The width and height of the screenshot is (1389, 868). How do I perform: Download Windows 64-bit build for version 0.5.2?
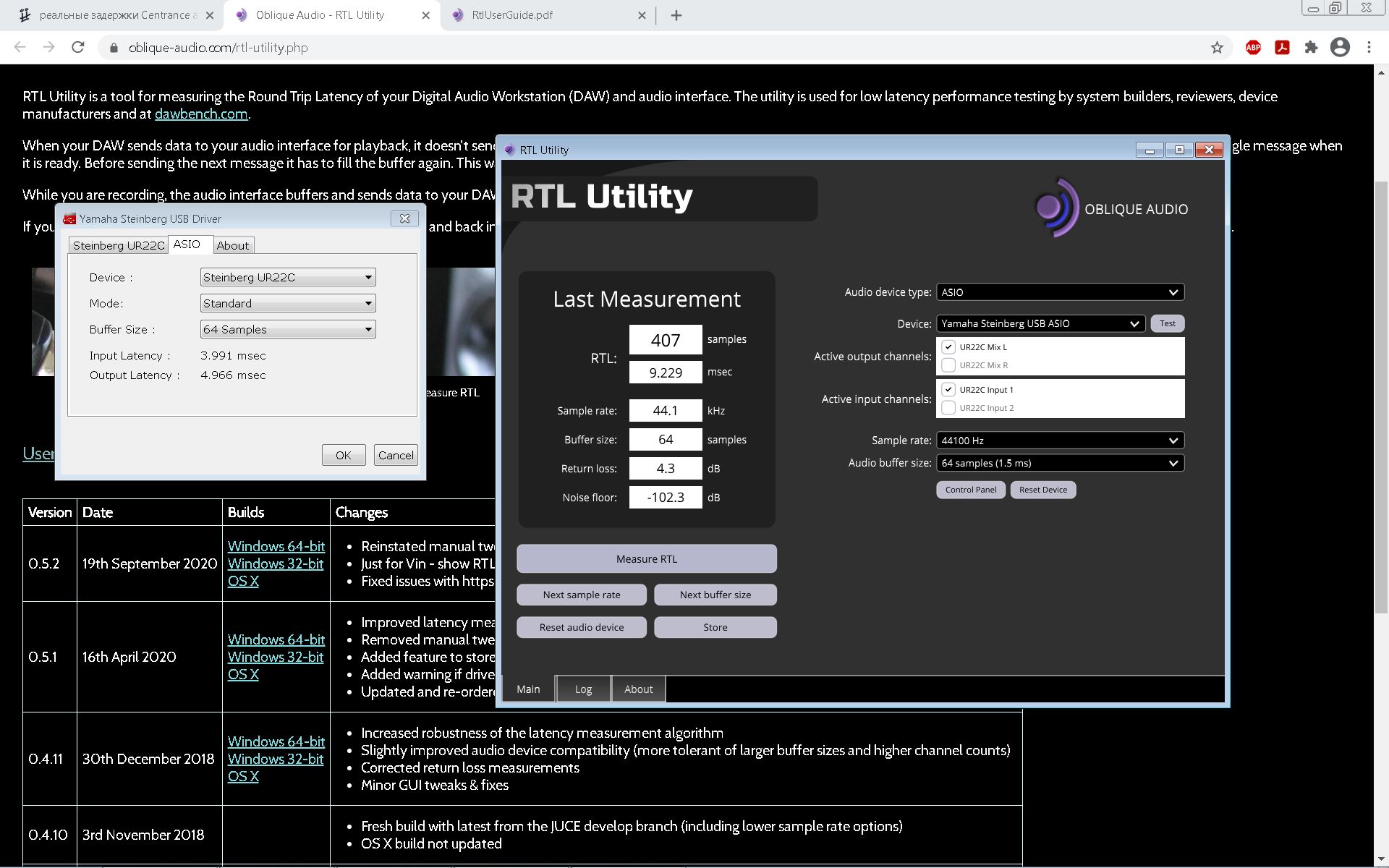tap(276, 546)
